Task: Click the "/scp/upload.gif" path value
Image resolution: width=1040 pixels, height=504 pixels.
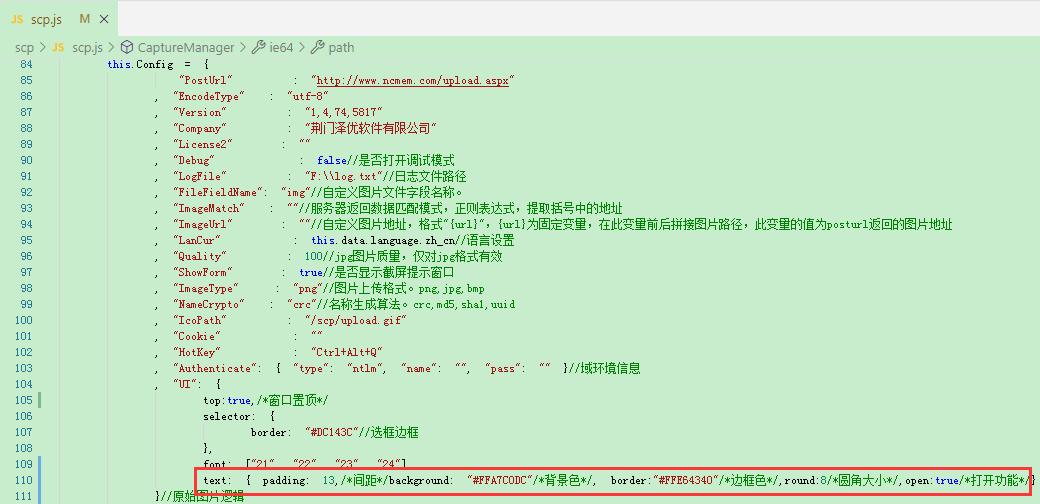Action: pyautogui.click(x=356, y=319)
